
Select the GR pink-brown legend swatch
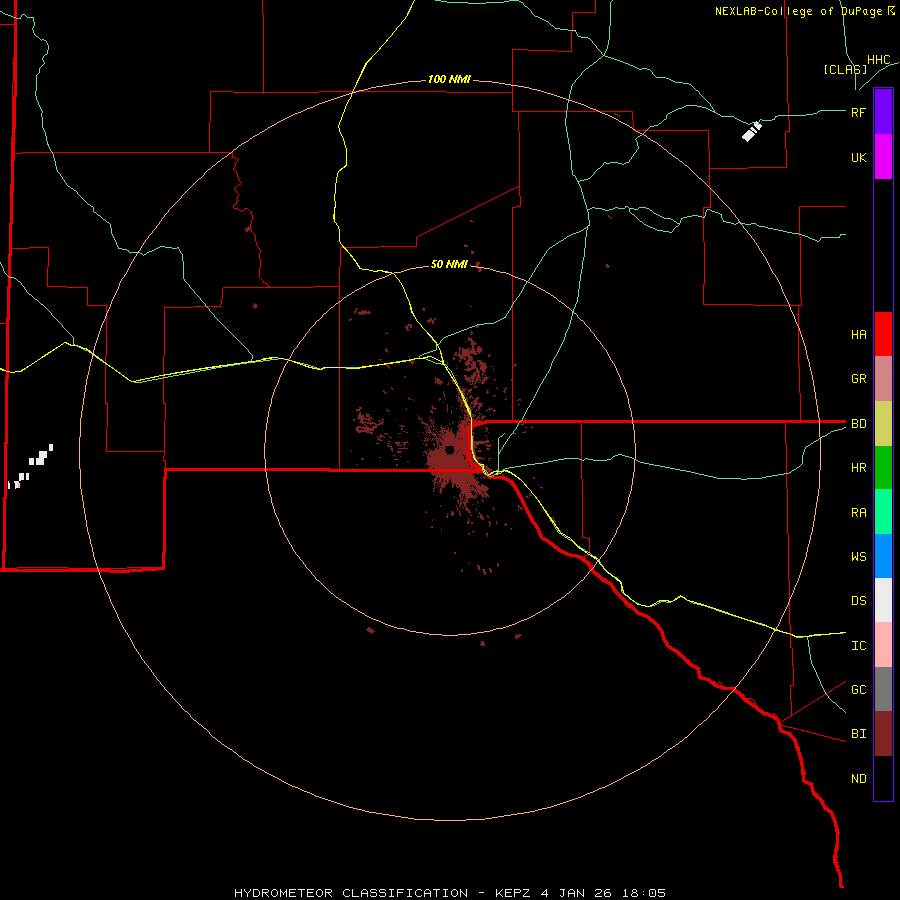point(883,379)
